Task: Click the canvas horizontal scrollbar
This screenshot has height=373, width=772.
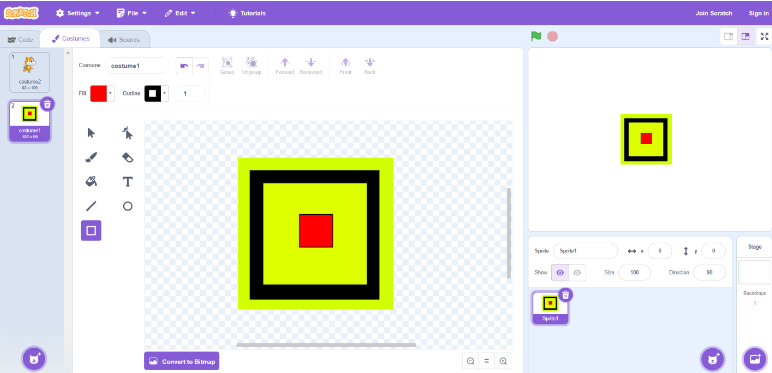Action: pyautogui.click(x=326, y=345)
